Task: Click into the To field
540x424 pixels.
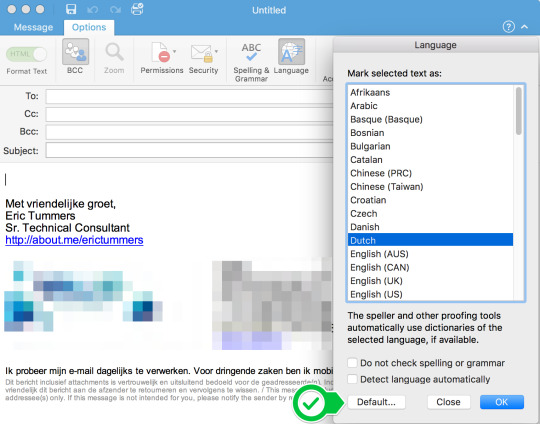Action: pos(189,96)
